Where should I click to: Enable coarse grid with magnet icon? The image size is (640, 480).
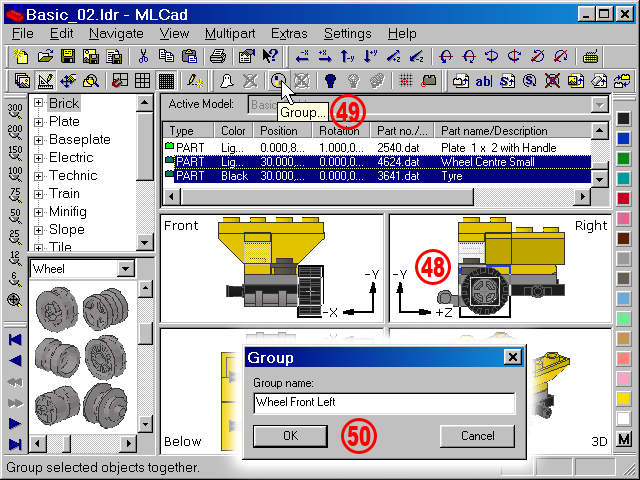coord(120,80)
